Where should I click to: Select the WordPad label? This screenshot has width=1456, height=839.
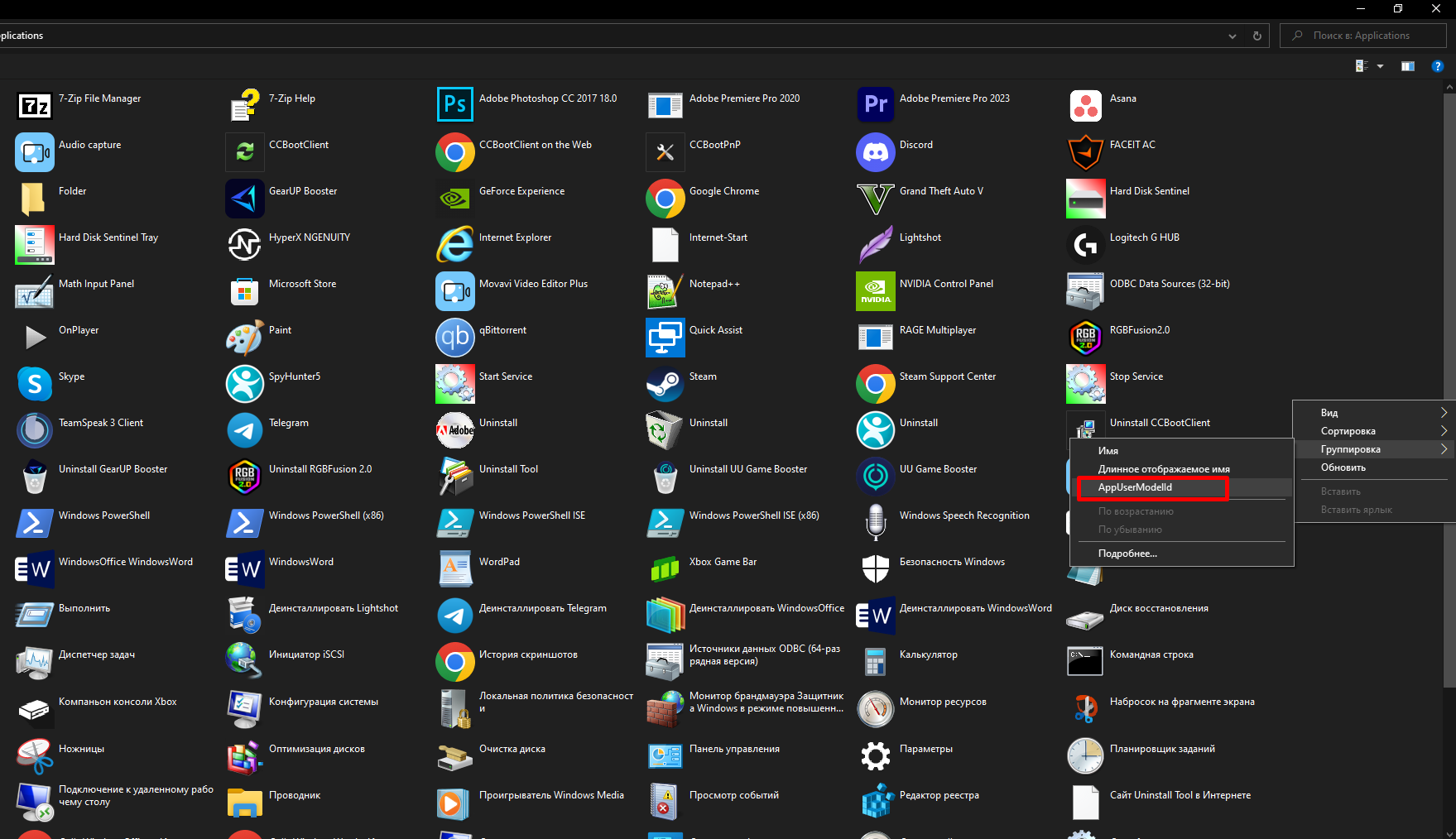pos(499,562)
